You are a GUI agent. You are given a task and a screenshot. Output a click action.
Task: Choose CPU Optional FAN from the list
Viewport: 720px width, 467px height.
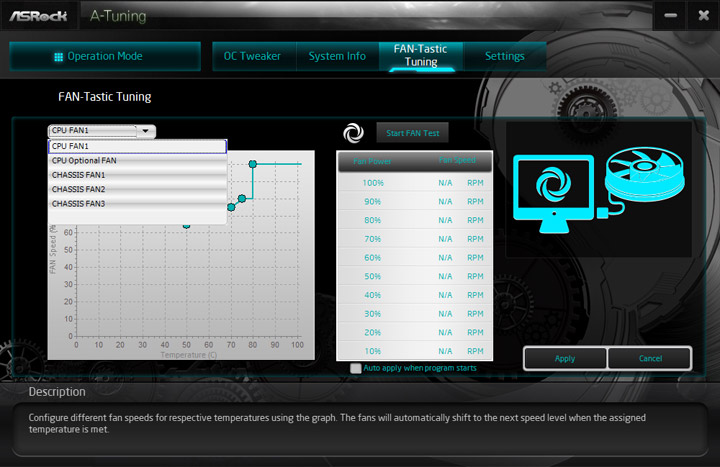[x=137, y=161]
